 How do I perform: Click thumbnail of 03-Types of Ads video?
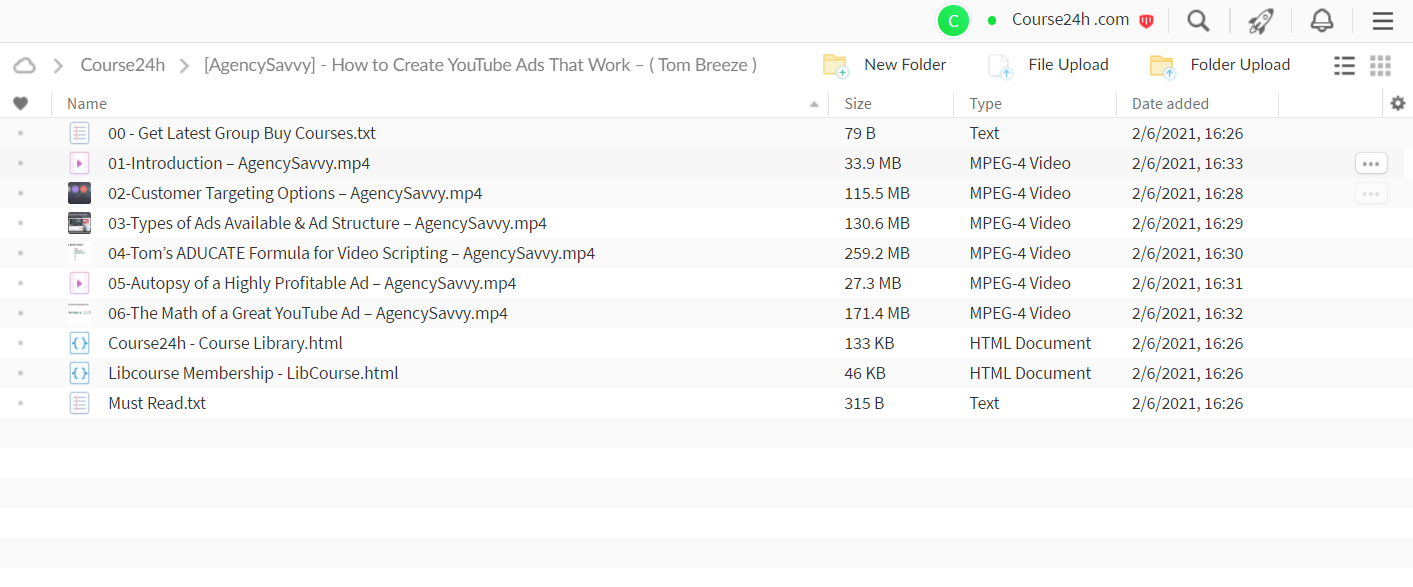coord(79,223)
